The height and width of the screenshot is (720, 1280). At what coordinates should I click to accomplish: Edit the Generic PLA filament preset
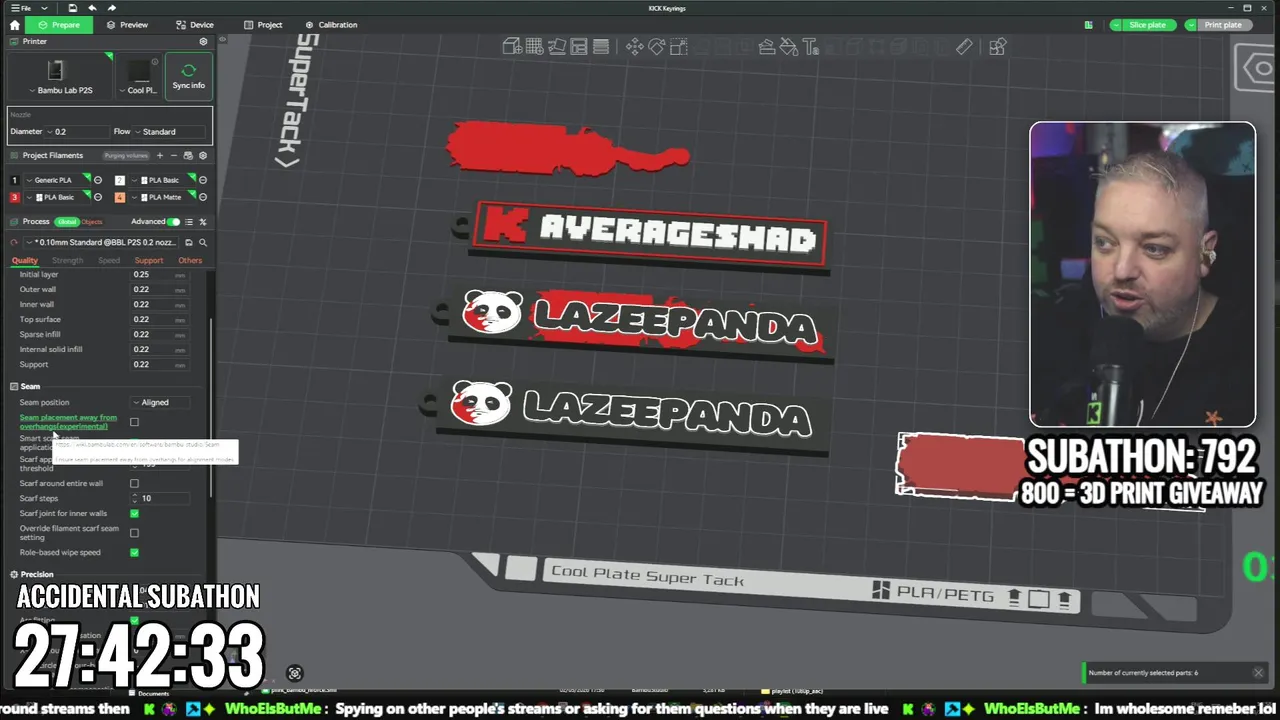98,180
